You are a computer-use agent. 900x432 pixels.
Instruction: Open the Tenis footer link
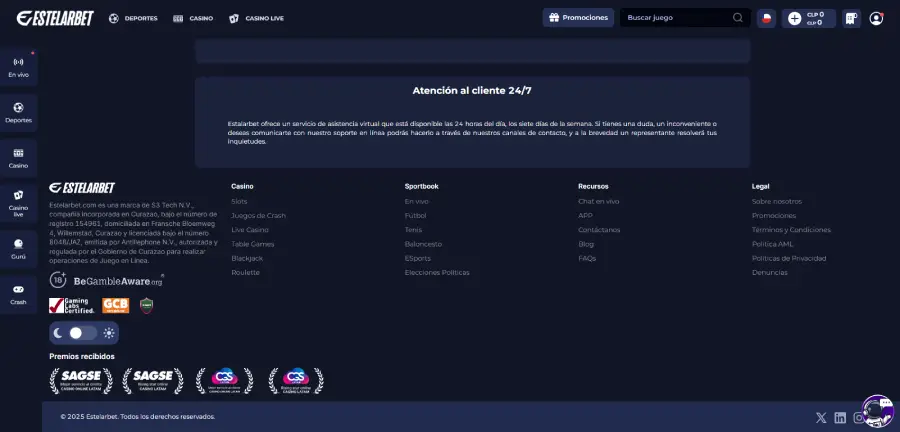pyautogui.click(x=413, y=230)
